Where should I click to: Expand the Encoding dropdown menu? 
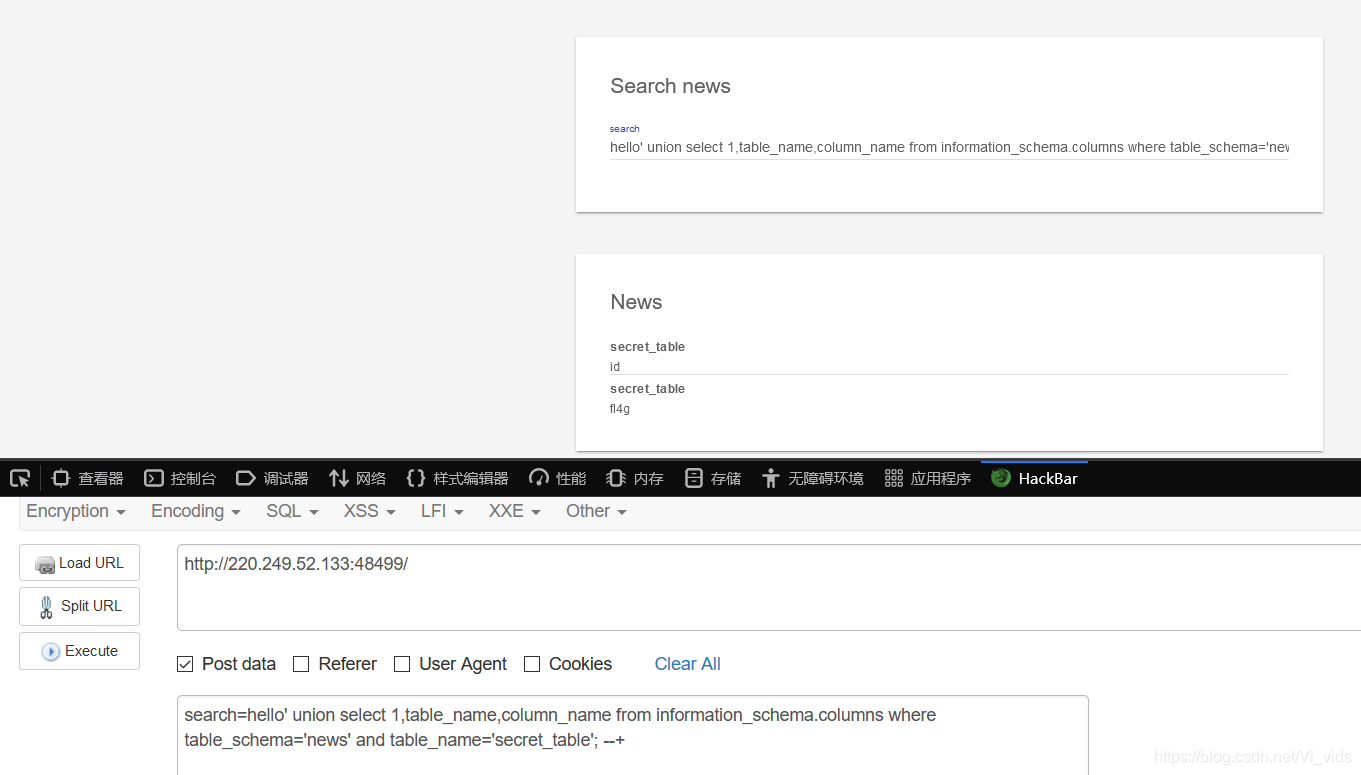196,511
